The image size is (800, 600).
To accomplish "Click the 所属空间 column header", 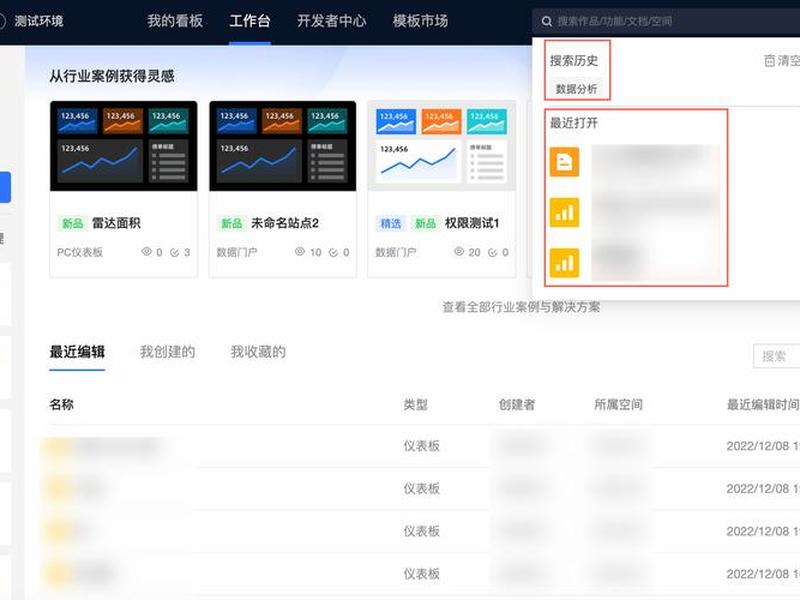I will (x=618, y=405).
